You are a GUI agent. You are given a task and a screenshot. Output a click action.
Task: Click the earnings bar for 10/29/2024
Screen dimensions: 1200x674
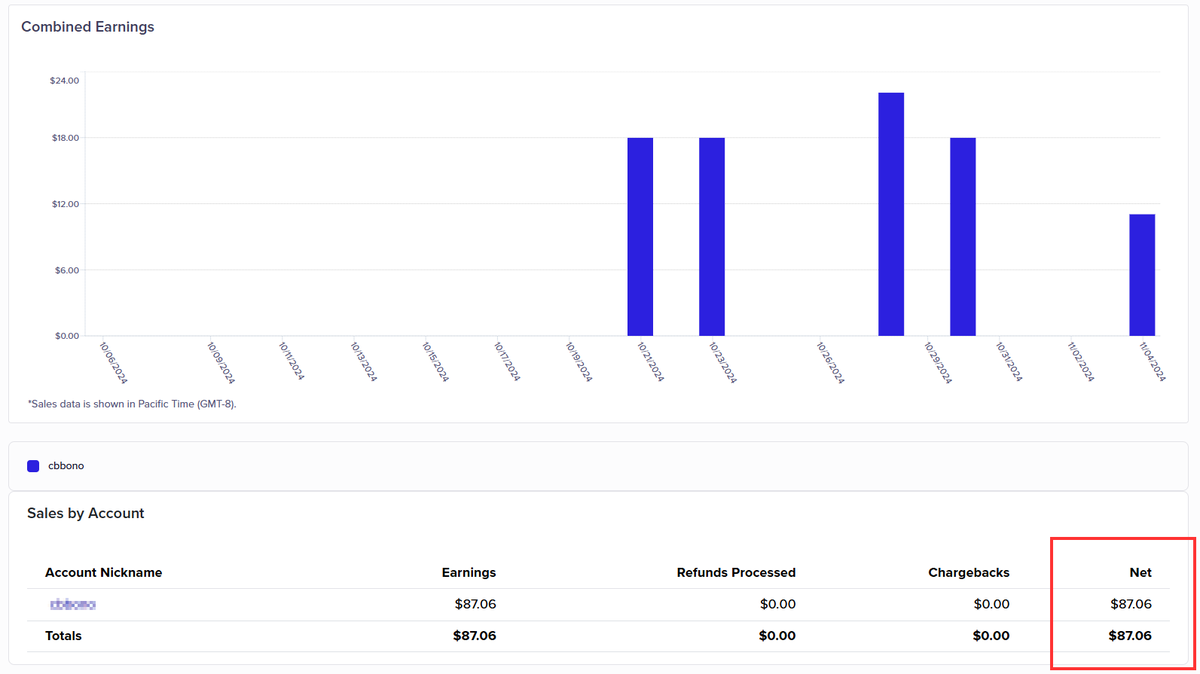962,235
